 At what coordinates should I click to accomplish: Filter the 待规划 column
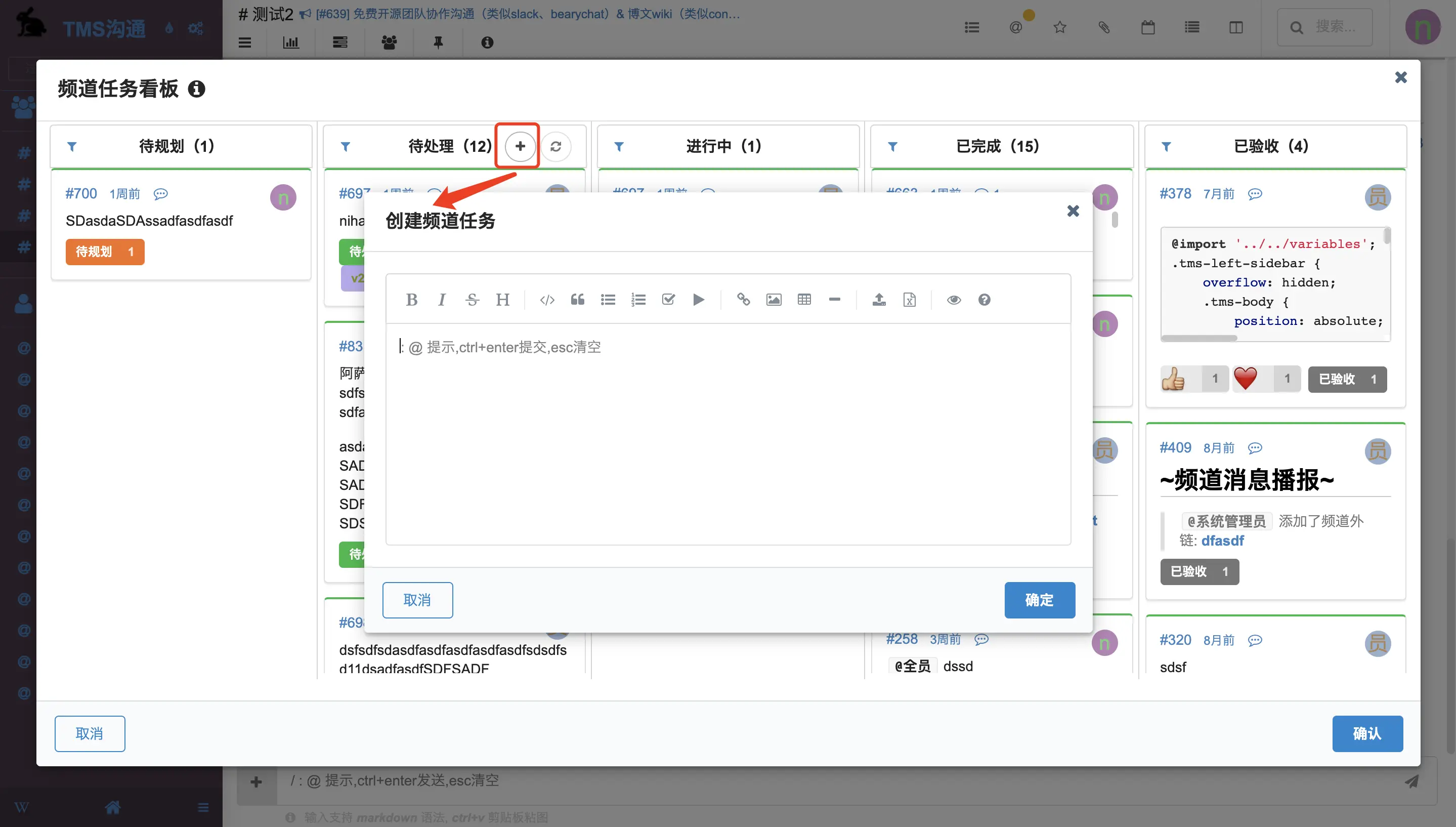(72, 147)
